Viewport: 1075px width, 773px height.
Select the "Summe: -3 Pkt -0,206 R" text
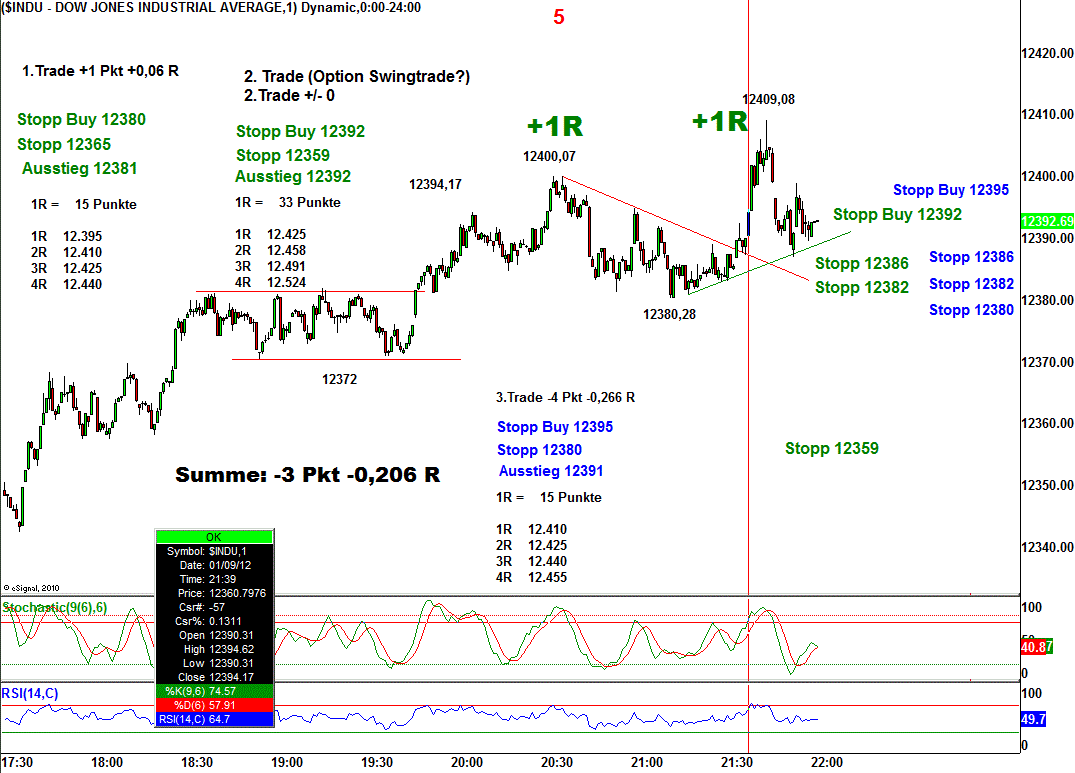pos(307,475)
